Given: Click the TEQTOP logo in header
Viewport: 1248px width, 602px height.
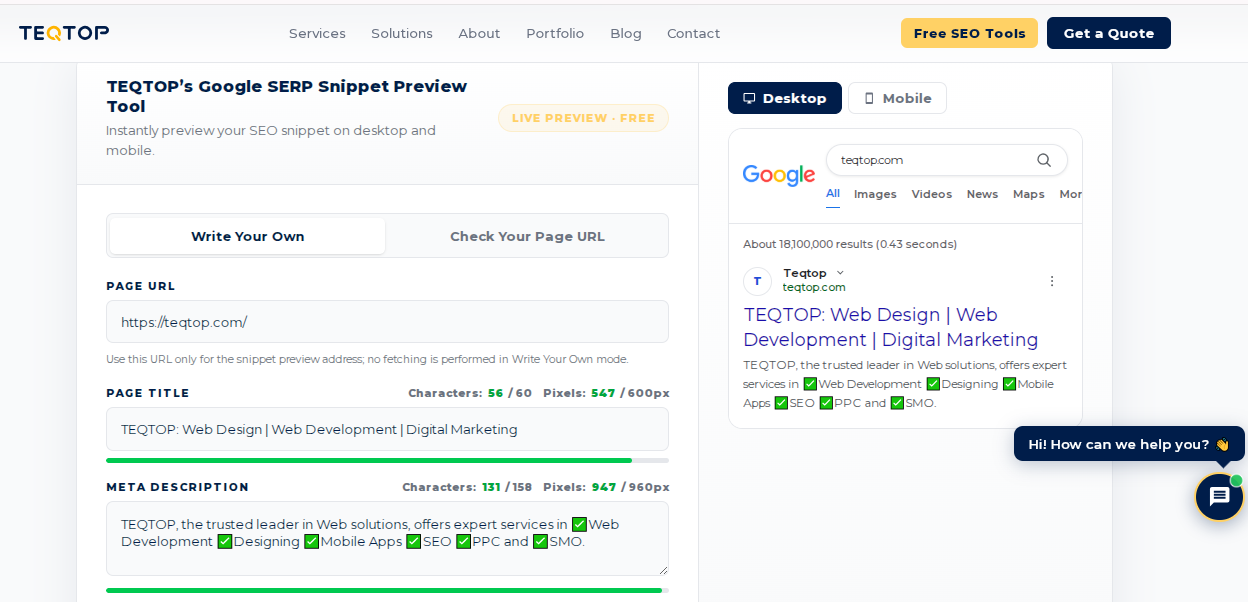Looking at the screenshot, I should pyautogui.click(x=64, y=33).
